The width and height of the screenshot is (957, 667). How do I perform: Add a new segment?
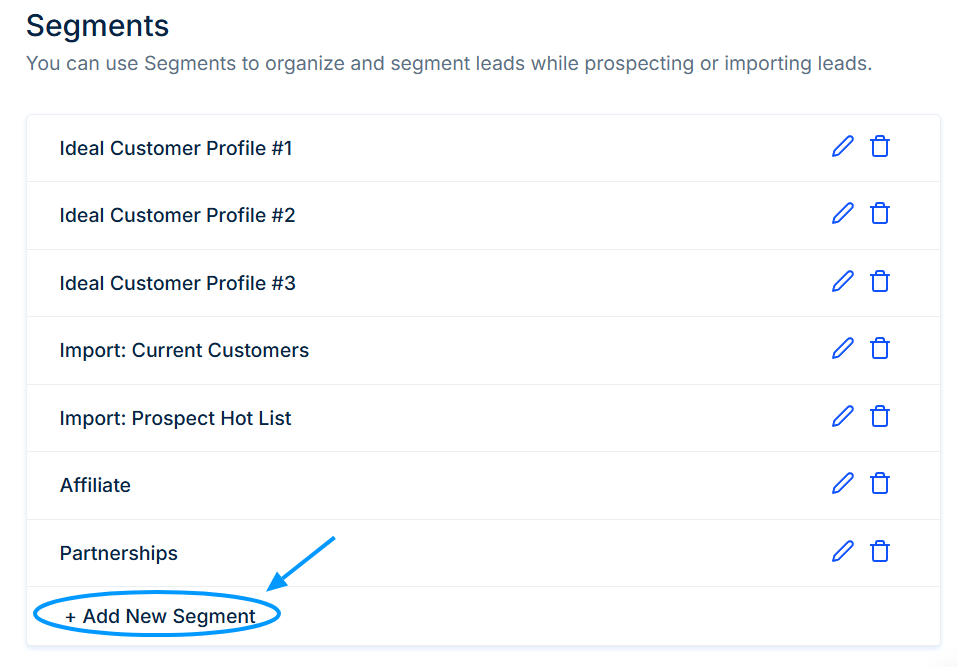pyautogui.click(x=160, y=616)
